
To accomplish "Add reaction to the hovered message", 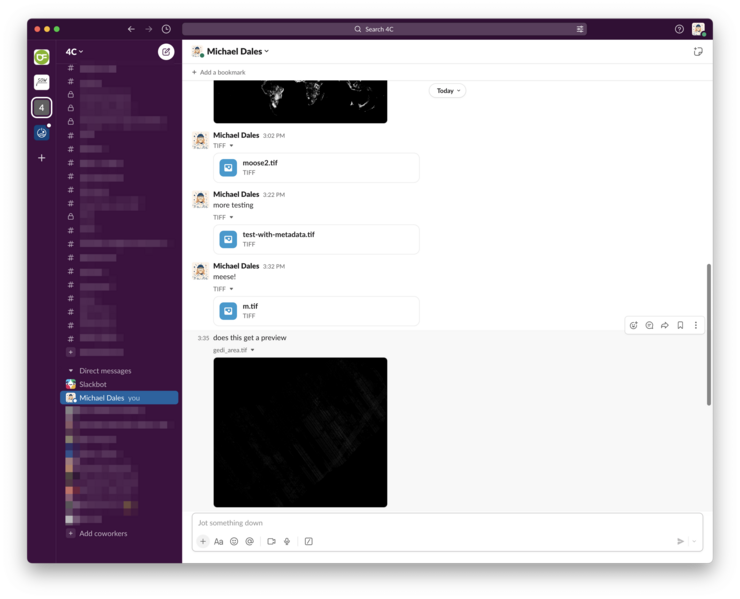I will [633, 325].
